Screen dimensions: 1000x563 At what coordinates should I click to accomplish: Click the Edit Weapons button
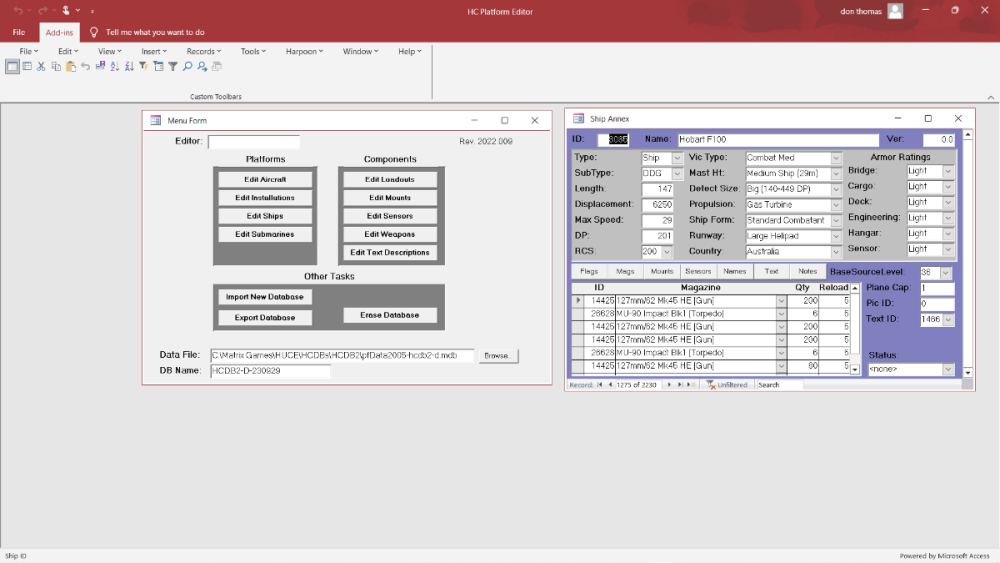390,235
